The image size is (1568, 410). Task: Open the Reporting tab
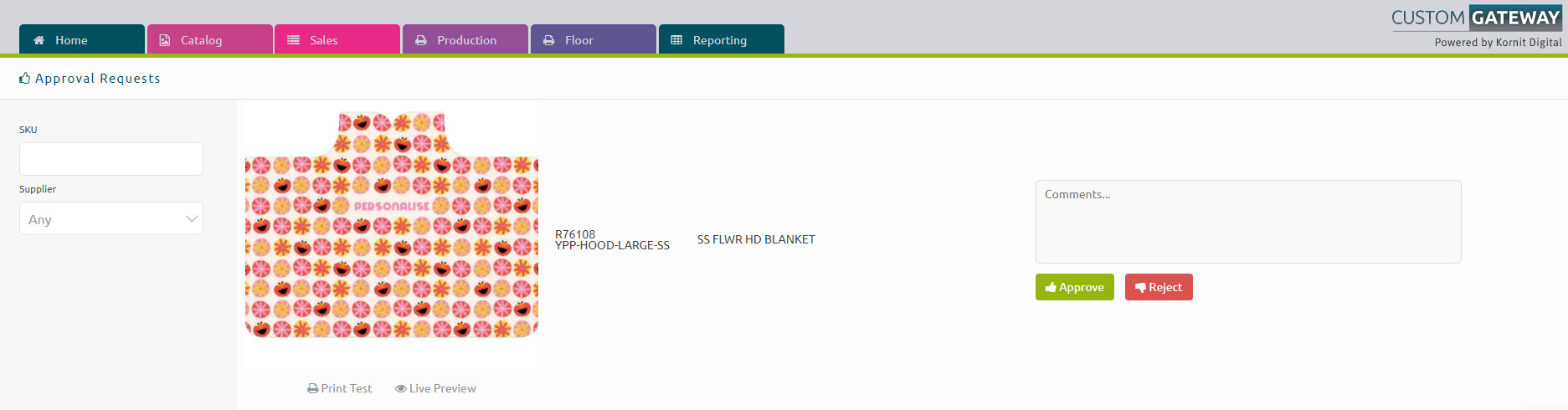[722, 39]
